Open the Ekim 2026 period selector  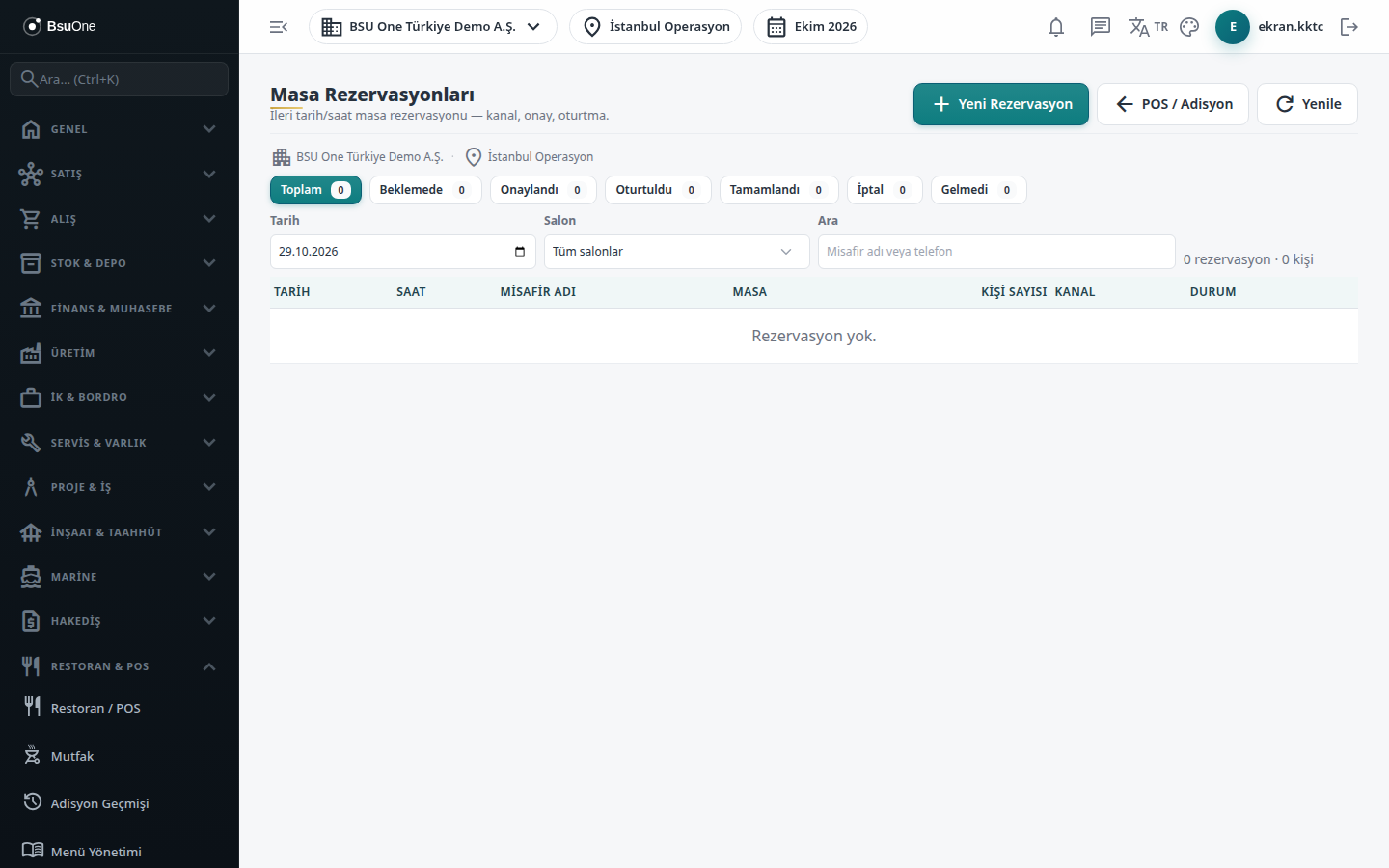(810, 27)
